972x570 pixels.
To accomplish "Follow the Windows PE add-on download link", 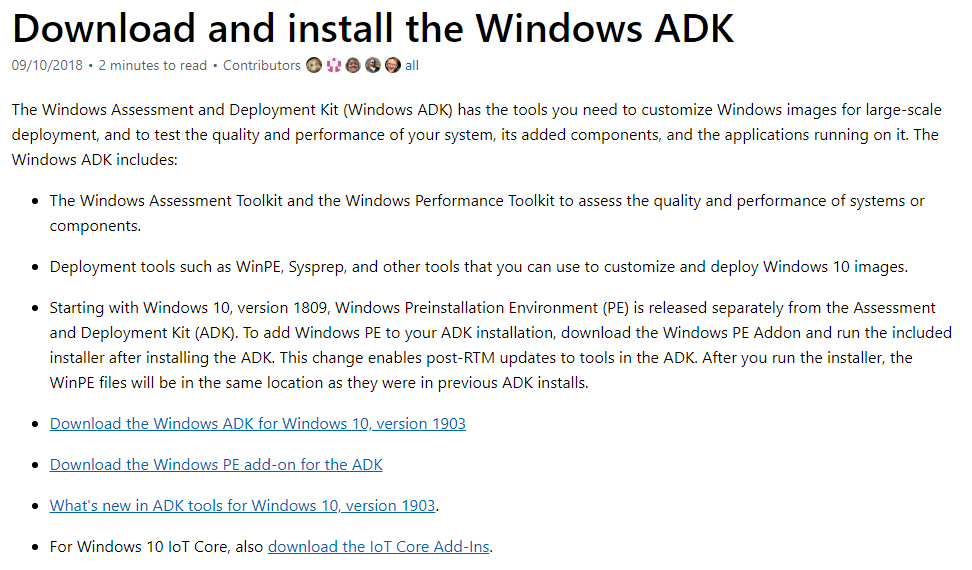I will 216,465.
